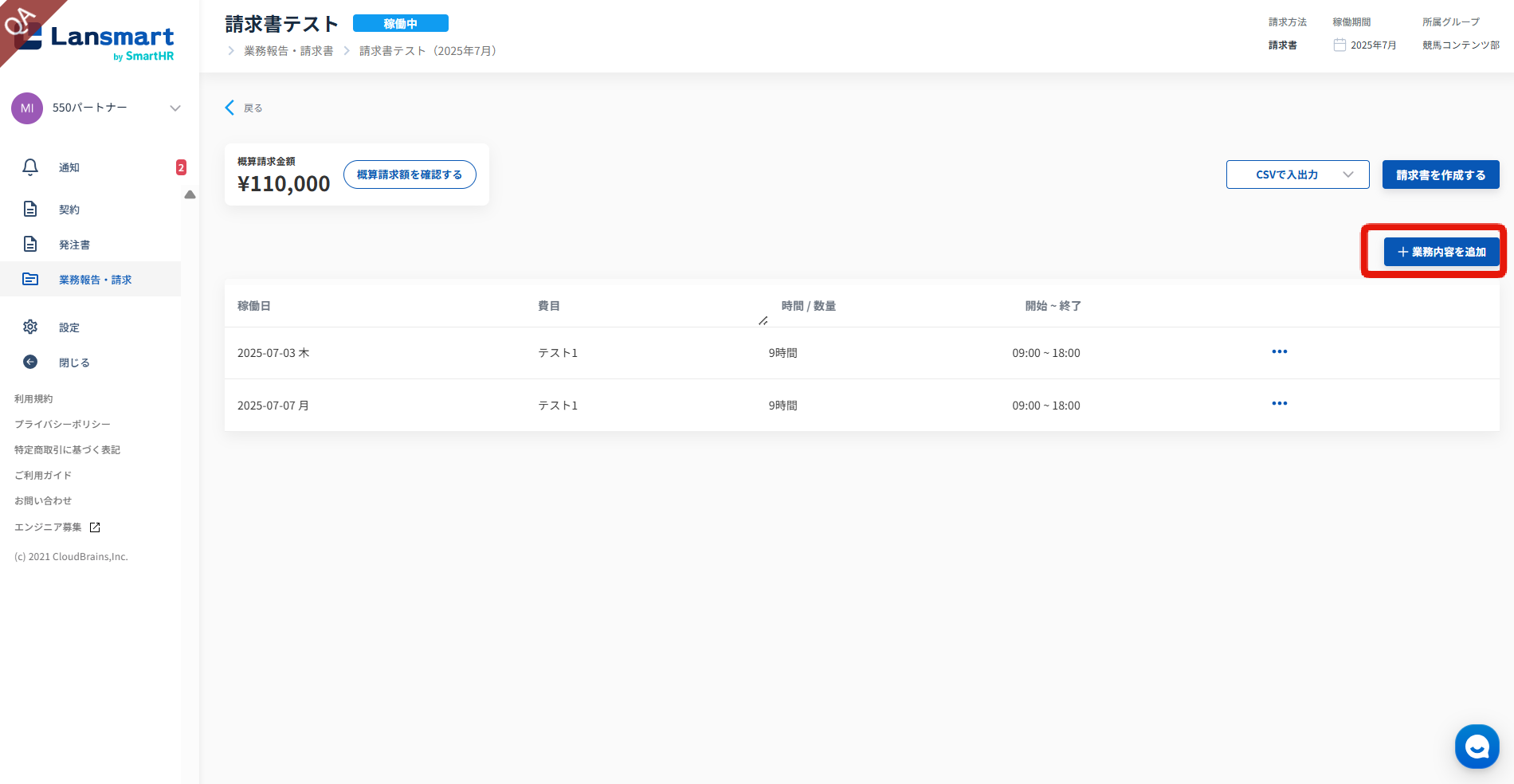The height and width of the screenshot is (784, 1514).
Task: Open the 契約 contract icon in sidebar
Action: pyautogui.click(x=30, y=210)
